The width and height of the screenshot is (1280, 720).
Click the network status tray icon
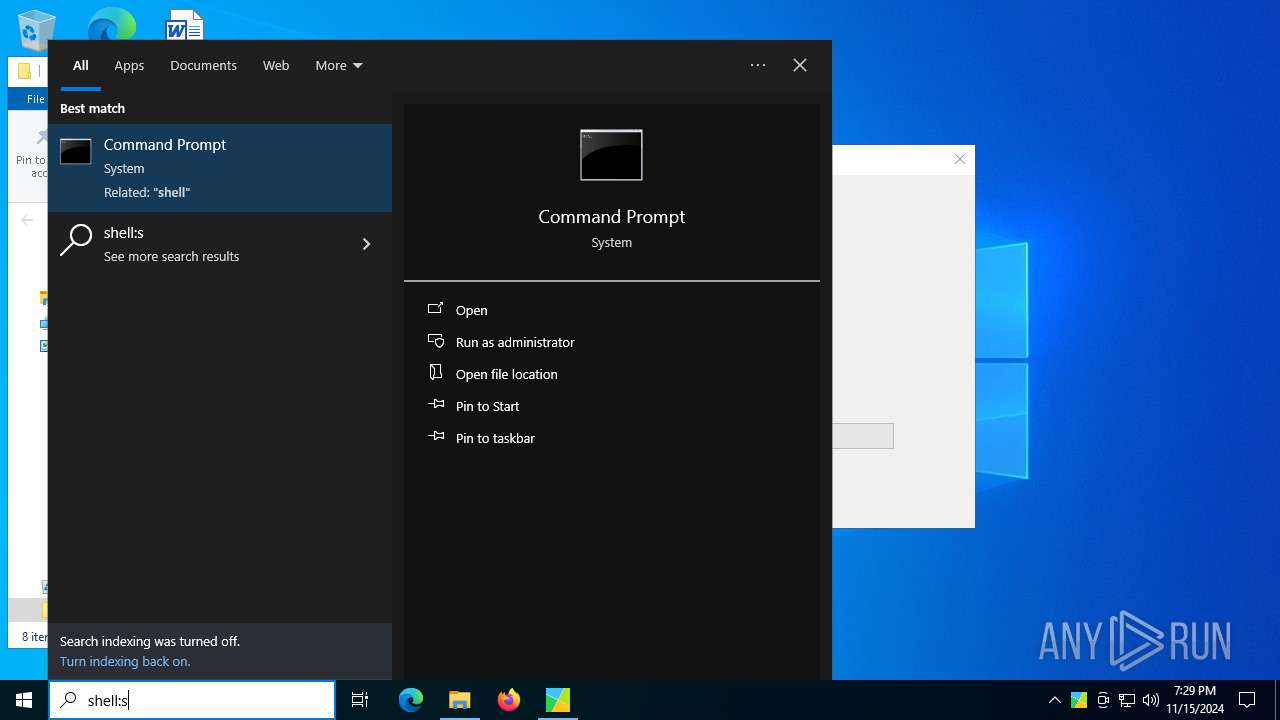pos(1127,700)
